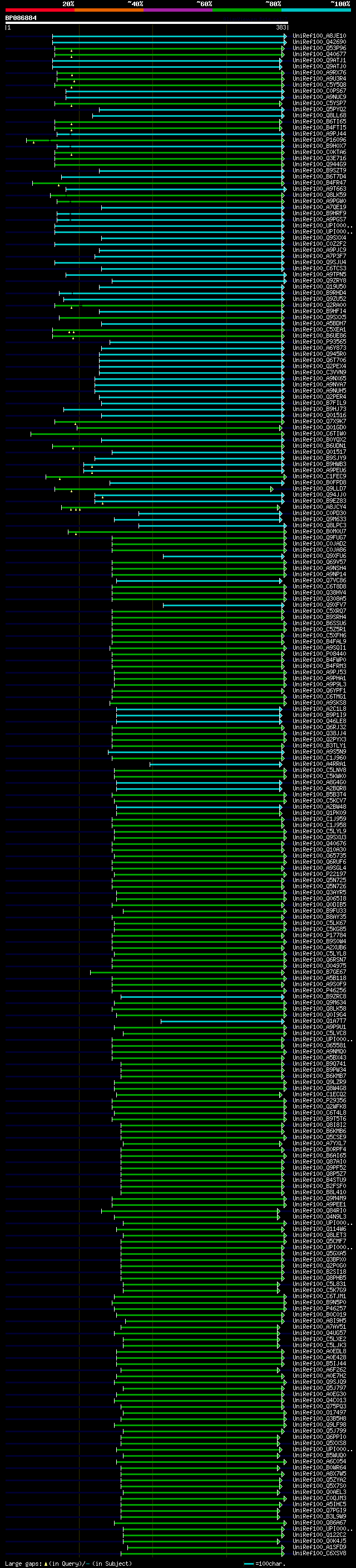Click the red ~20% identity legend bar
Viewport: 356px width, 1568px height.
(39, 10)
